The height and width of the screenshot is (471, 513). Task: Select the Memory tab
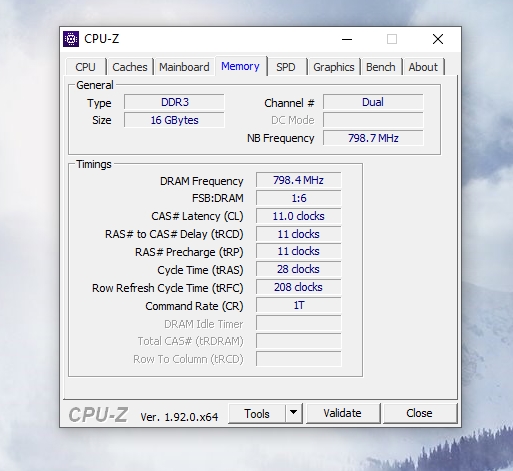pyautogui.click(x=240, y=66)
